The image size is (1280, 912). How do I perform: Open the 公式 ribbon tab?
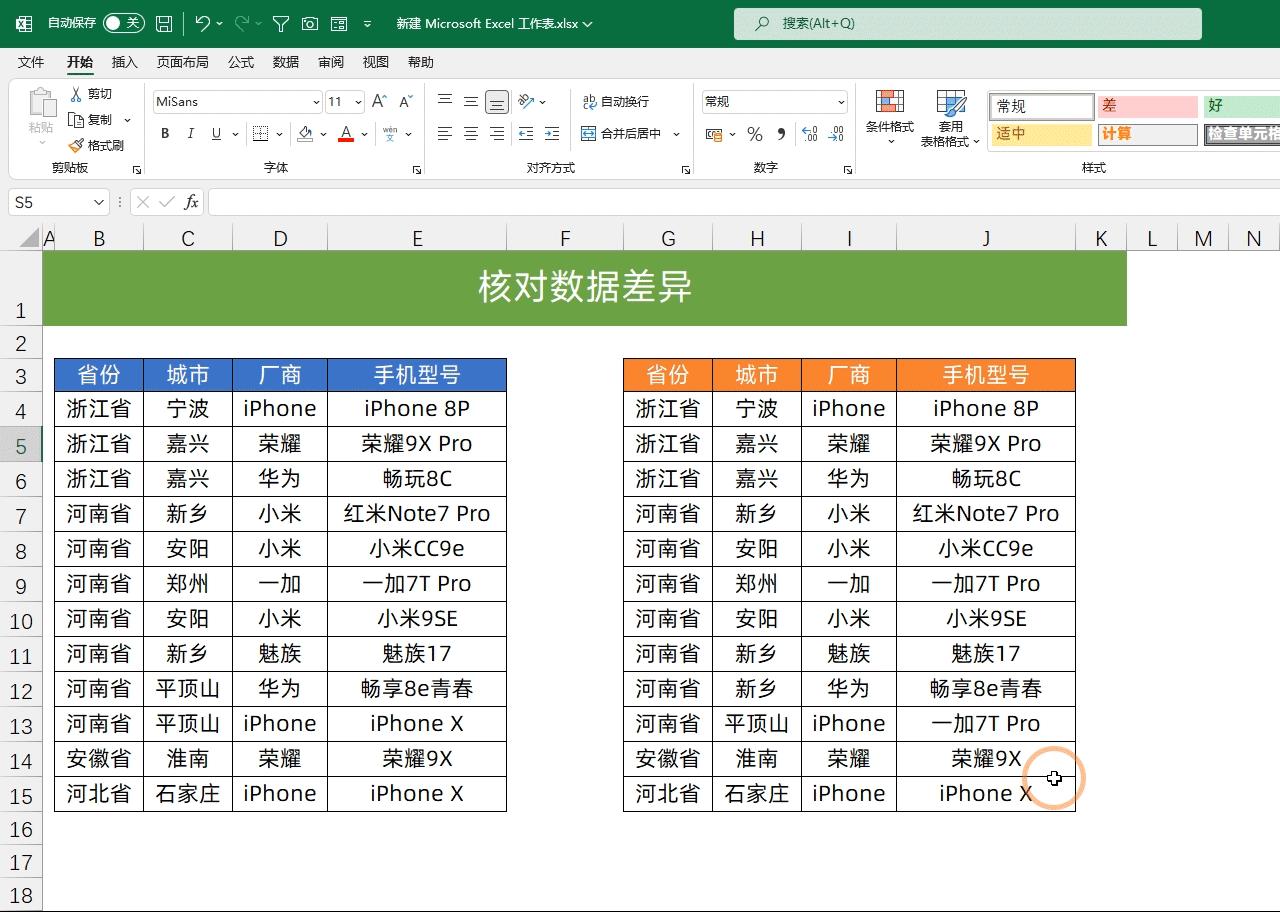coord(240,62)
